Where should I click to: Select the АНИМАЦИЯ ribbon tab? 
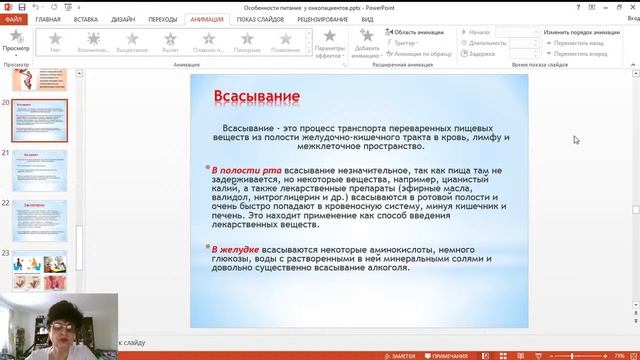(x=207, y=19)
